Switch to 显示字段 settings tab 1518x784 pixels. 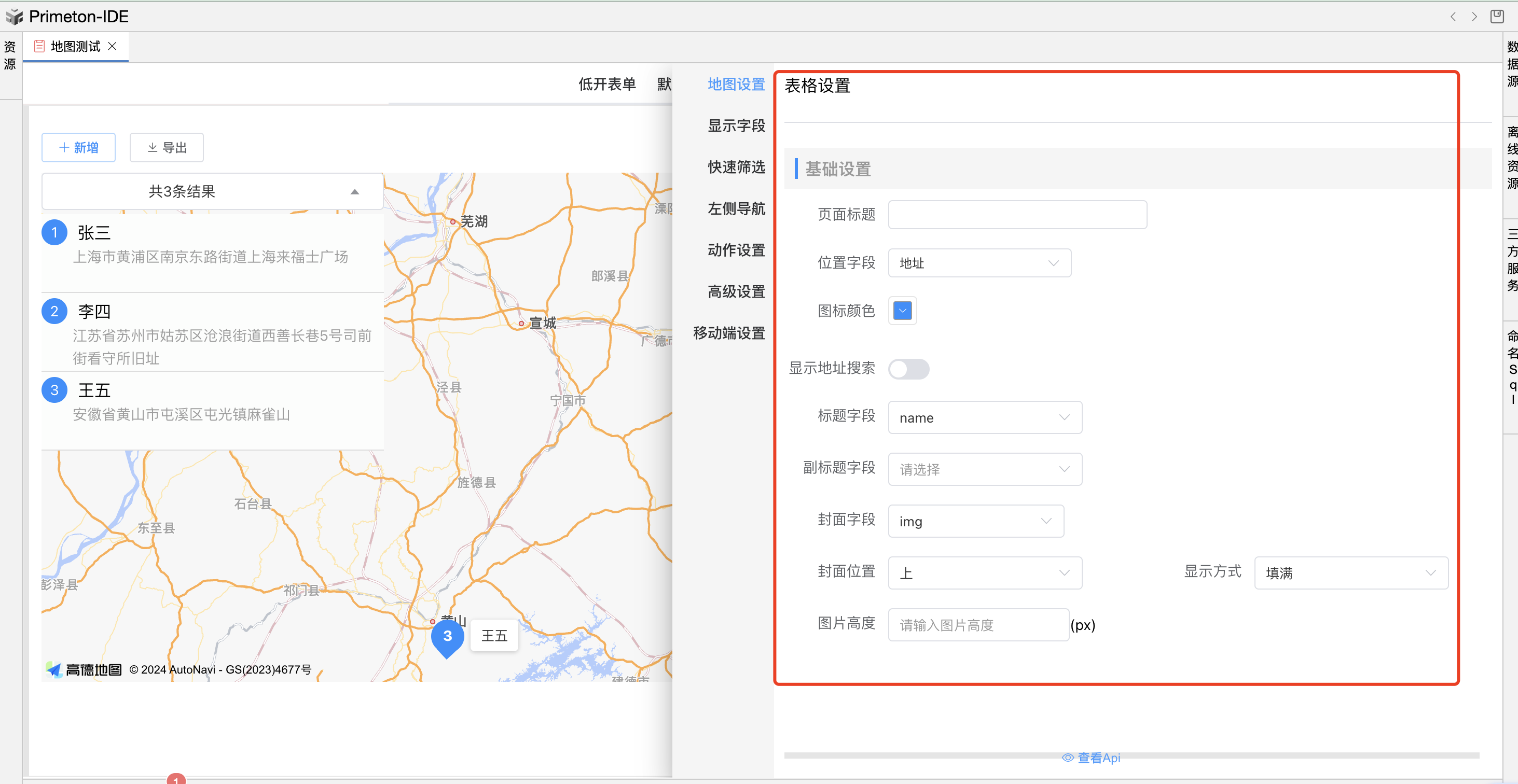tap(736, 125)
